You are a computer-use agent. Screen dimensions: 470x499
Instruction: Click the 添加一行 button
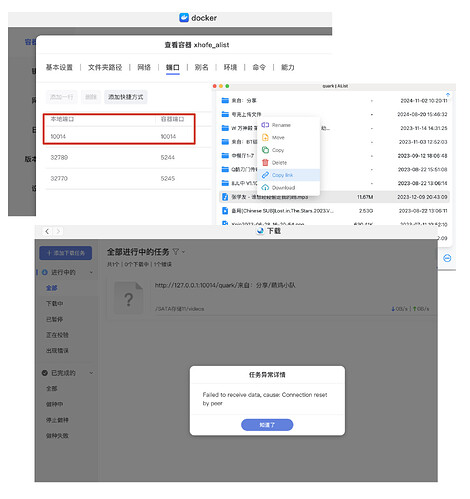coord(61,97)
